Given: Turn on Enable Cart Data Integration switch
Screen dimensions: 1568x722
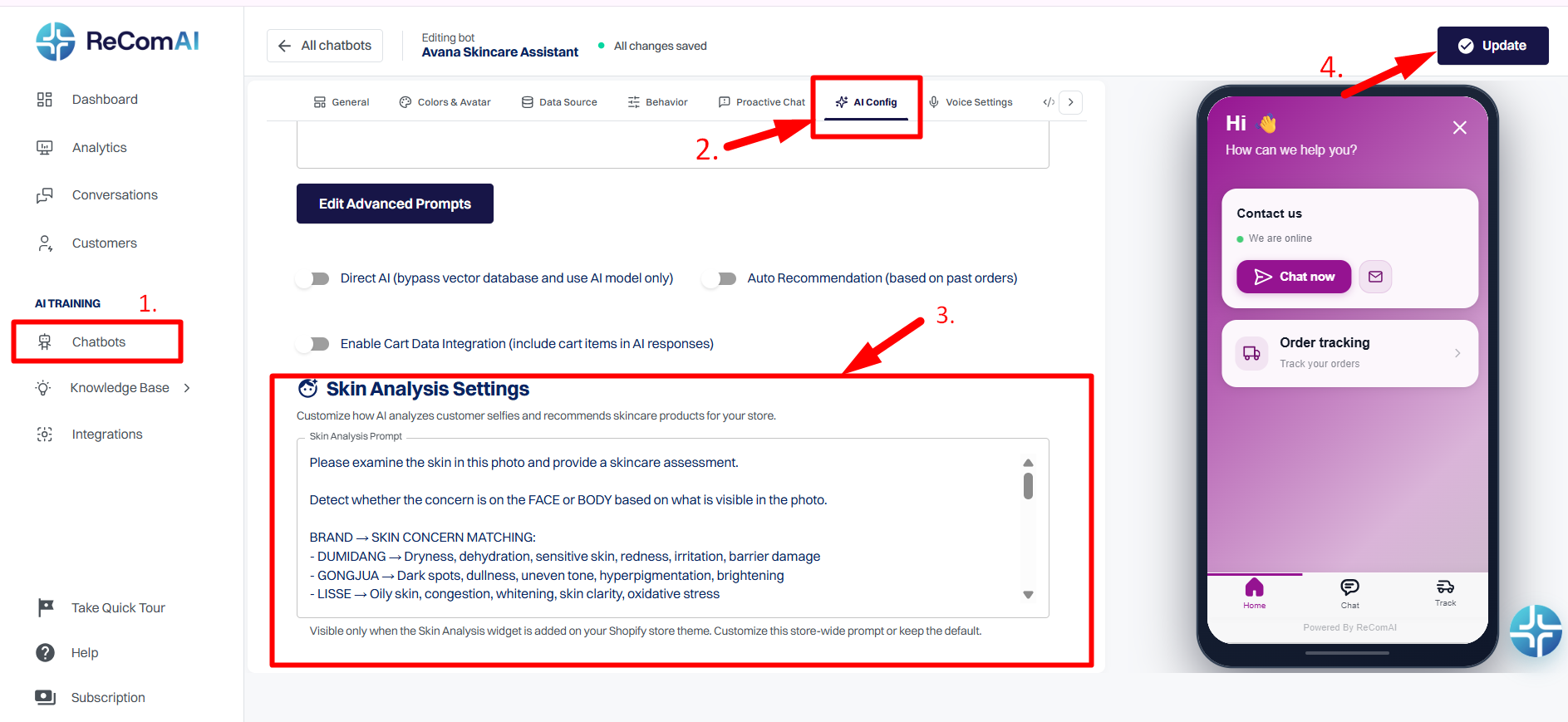Looking at the screenshot, I should tap(315, 344).
